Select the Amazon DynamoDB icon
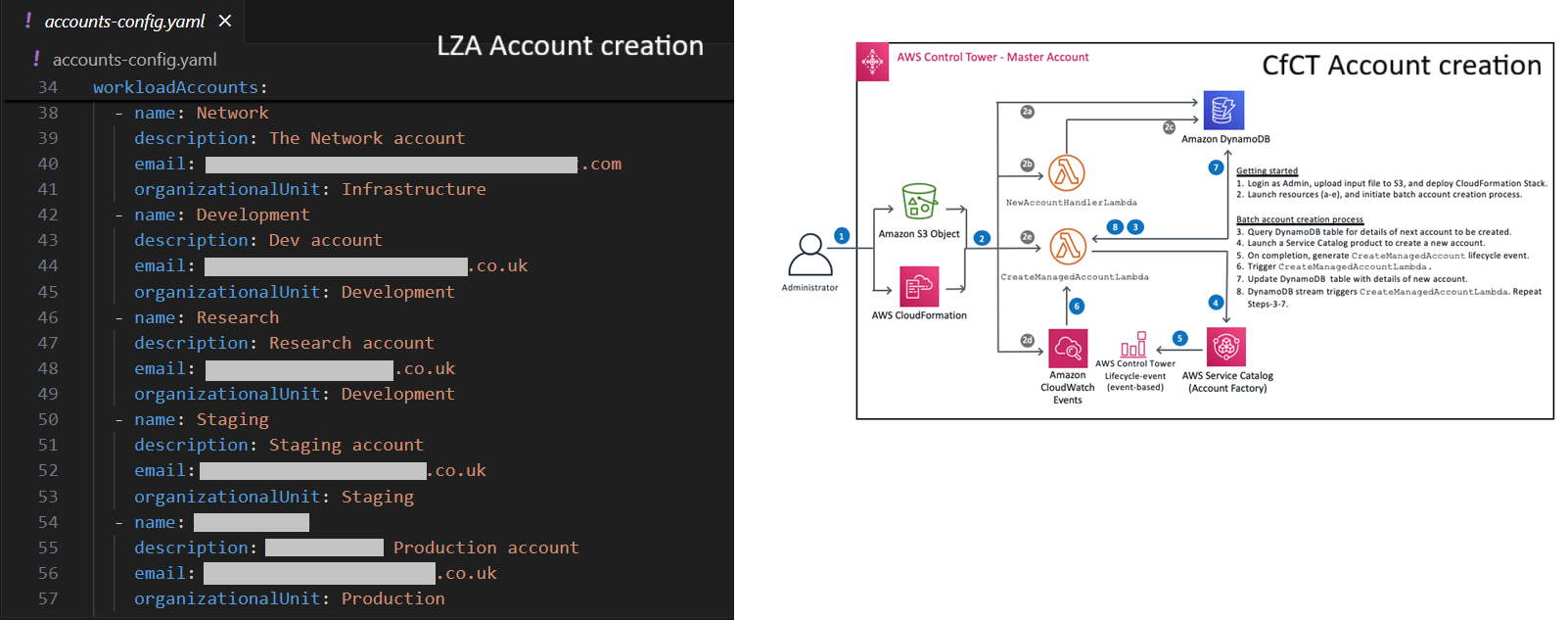The width and height of the screenshot is (1568, 620). click(x=1223, y=111)
